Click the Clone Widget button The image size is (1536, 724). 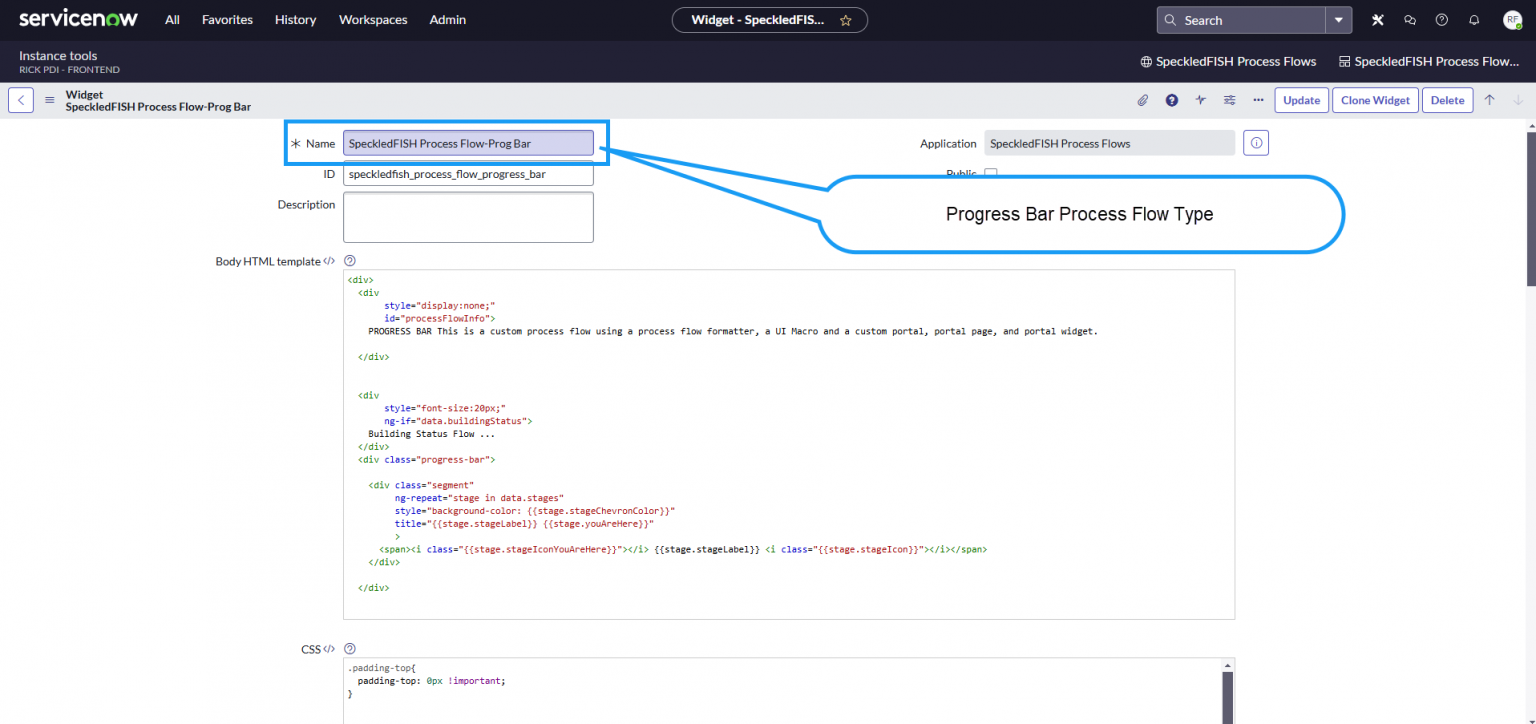tap(1374, 100)
